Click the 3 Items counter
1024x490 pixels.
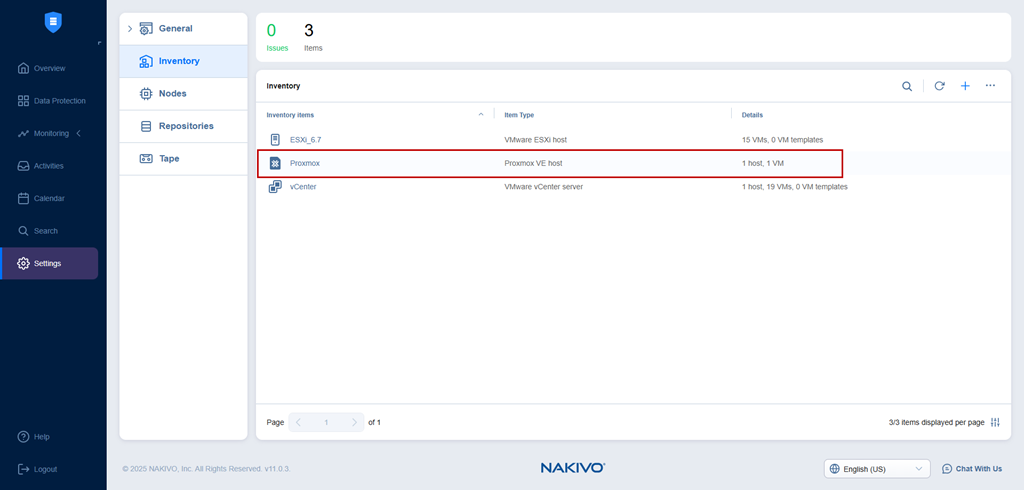313,37
